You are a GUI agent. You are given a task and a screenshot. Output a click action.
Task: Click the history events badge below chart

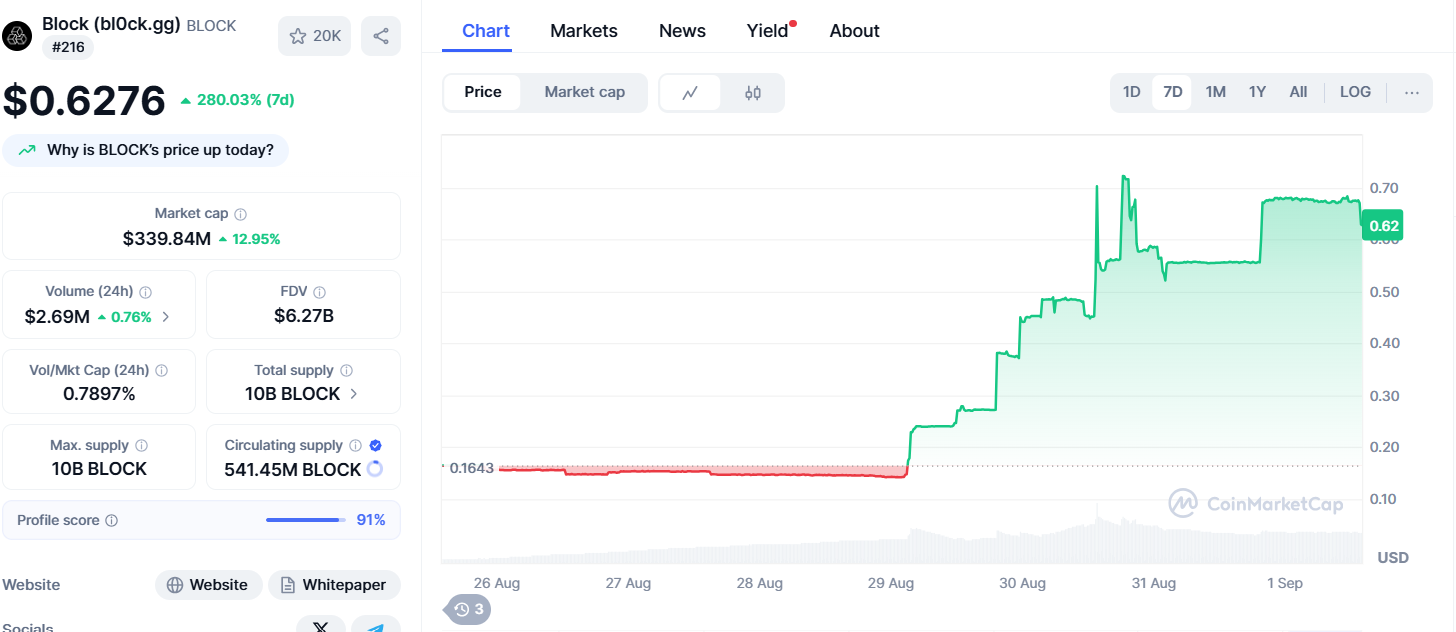468,609
